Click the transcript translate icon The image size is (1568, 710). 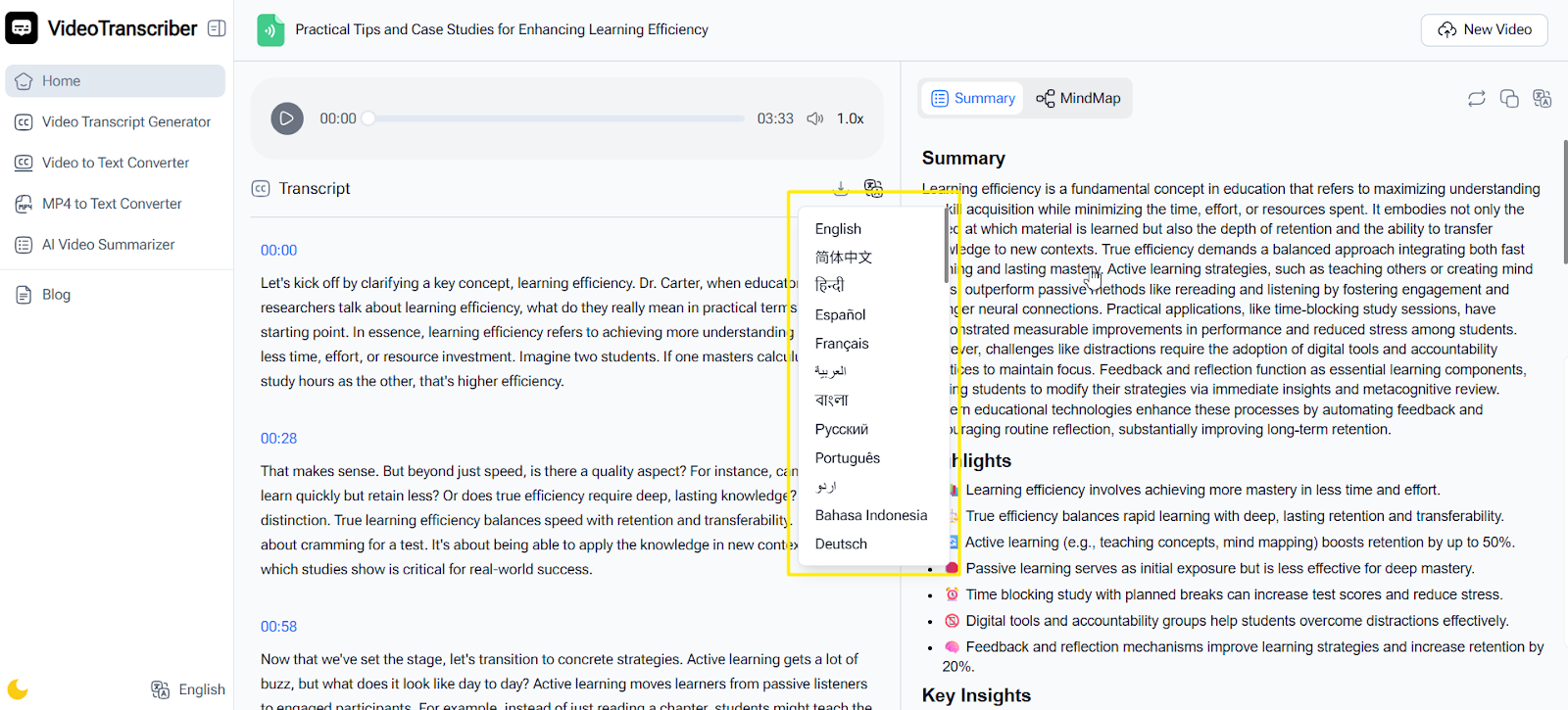[x=873, y=187]
